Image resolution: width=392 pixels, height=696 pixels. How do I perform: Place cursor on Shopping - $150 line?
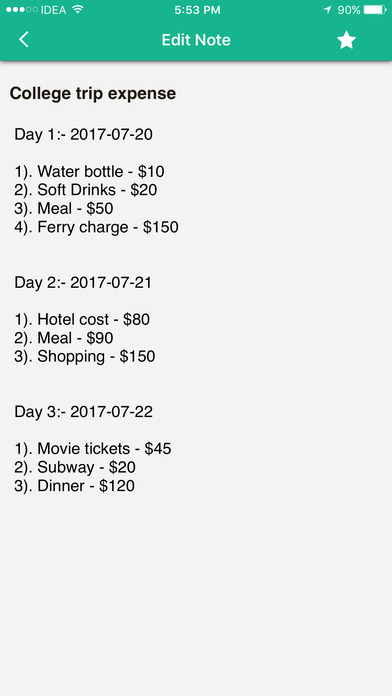[85, 356]
